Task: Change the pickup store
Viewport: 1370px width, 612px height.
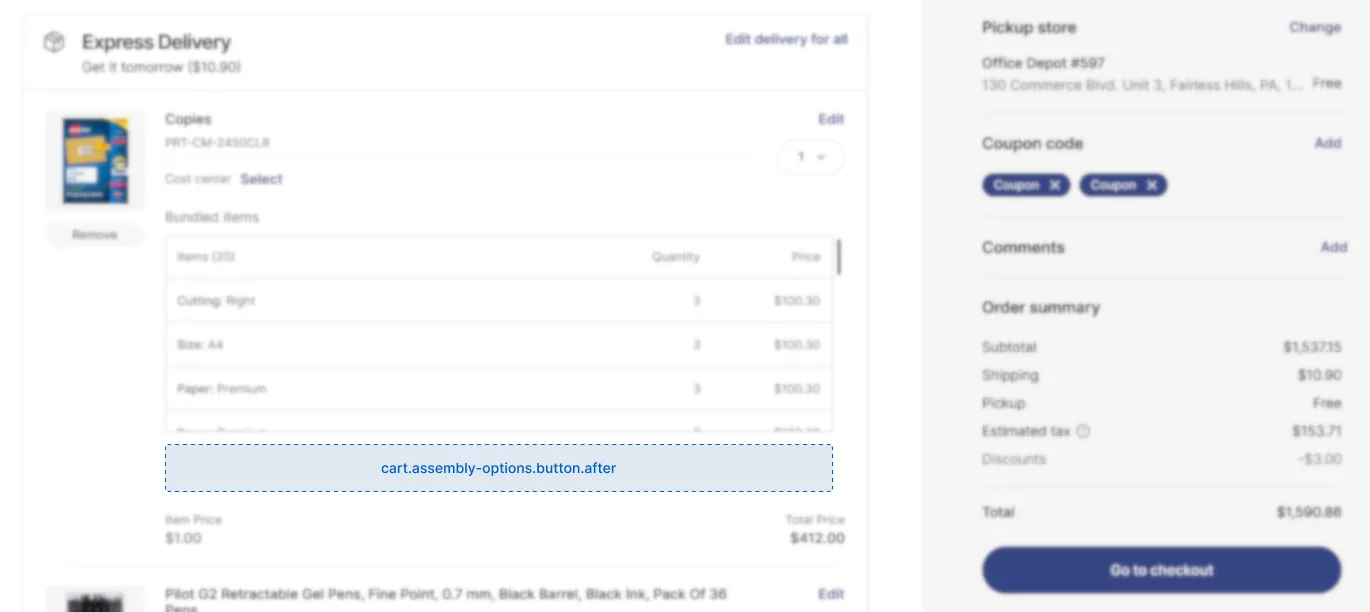Action: click(1315, 27)
